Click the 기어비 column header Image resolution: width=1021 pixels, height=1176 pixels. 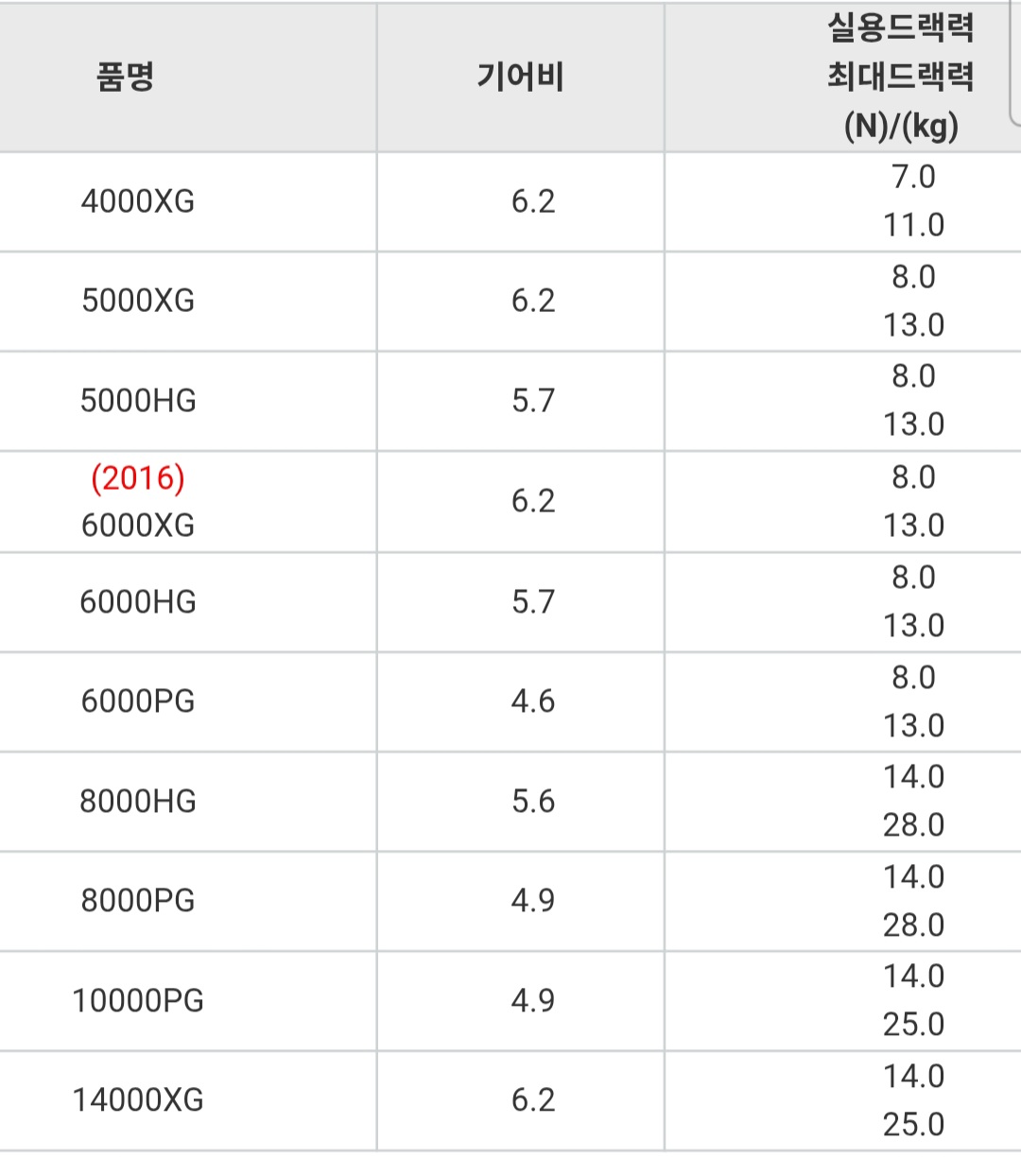point(520,77)
